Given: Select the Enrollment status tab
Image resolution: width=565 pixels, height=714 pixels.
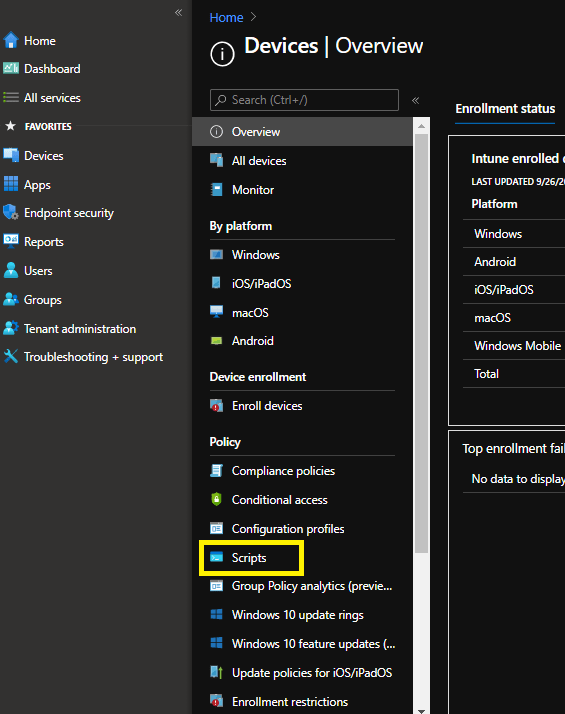Looking at the screenshot, I should (x=505, y=109).
